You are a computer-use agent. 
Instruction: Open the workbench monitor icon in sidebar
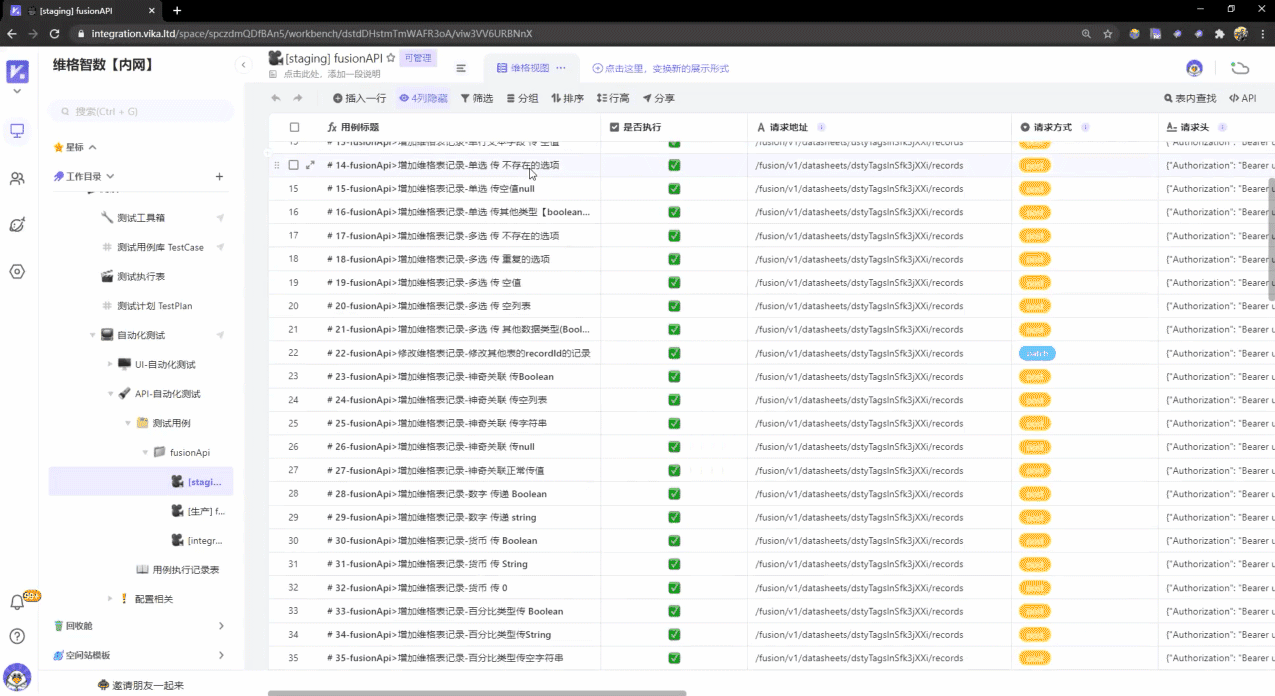pyautogui.click(x=17, y=131)
